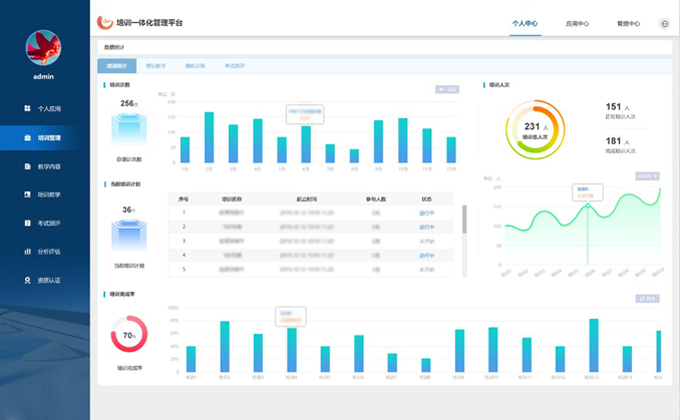Click the 进行中 status in first table row
This screenshot has height=420, width=680.
point(427,213)
